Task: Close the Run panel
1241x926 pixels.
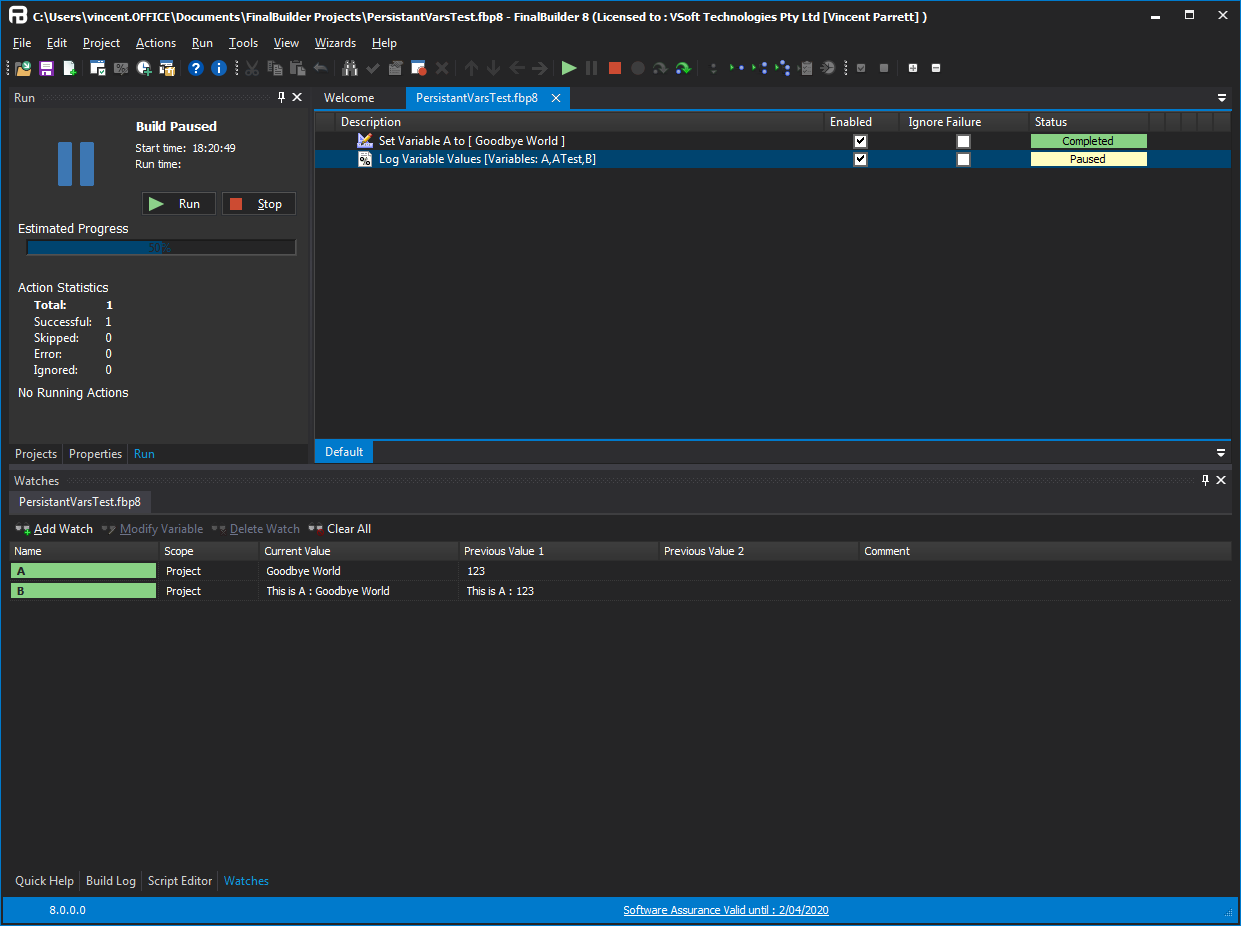Action: pyautogui.click(x=297, y=97)
